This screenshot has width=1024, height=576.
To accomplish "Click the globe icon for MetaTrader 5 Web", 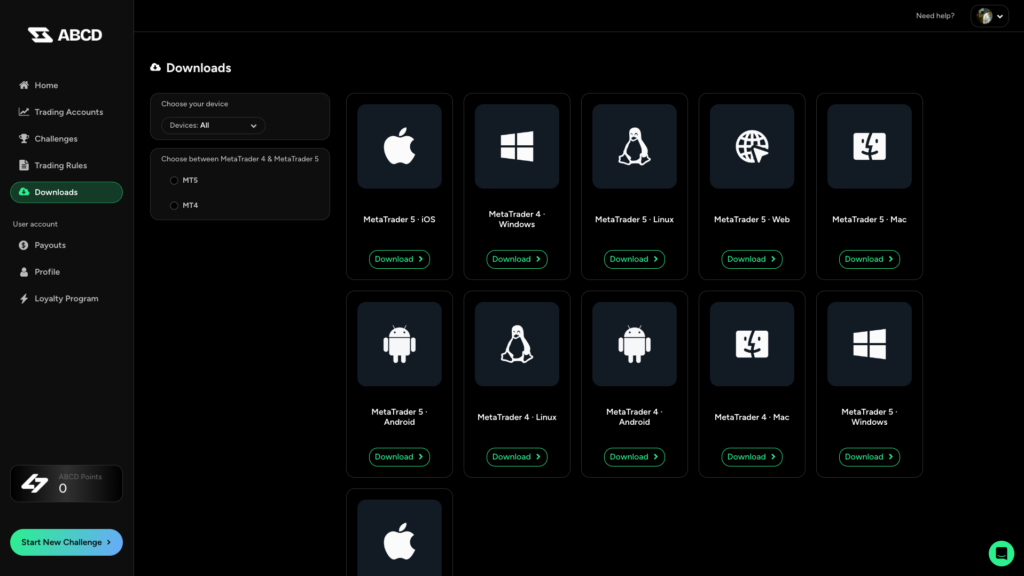I will coord(752,147).
